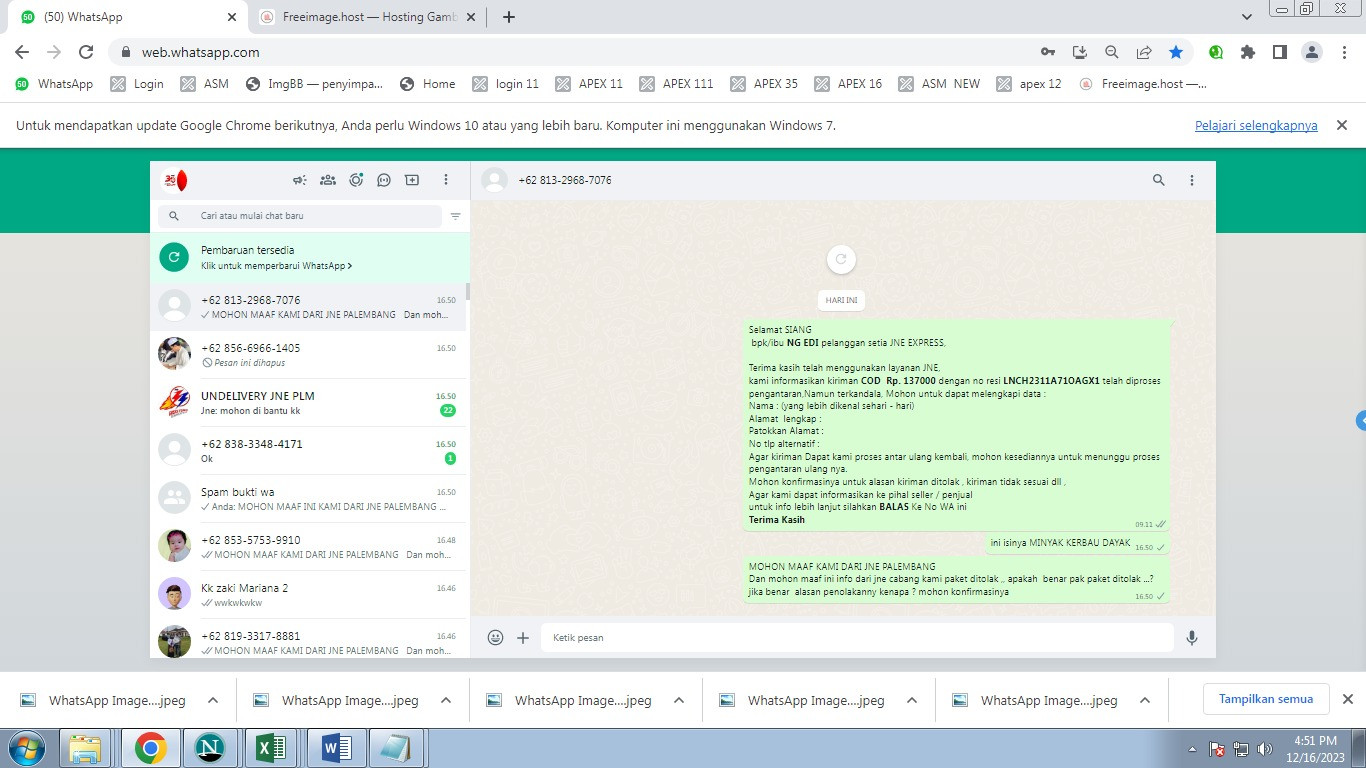
Task: Click the chat list scrollbar thumb
Action: (468, 291)
